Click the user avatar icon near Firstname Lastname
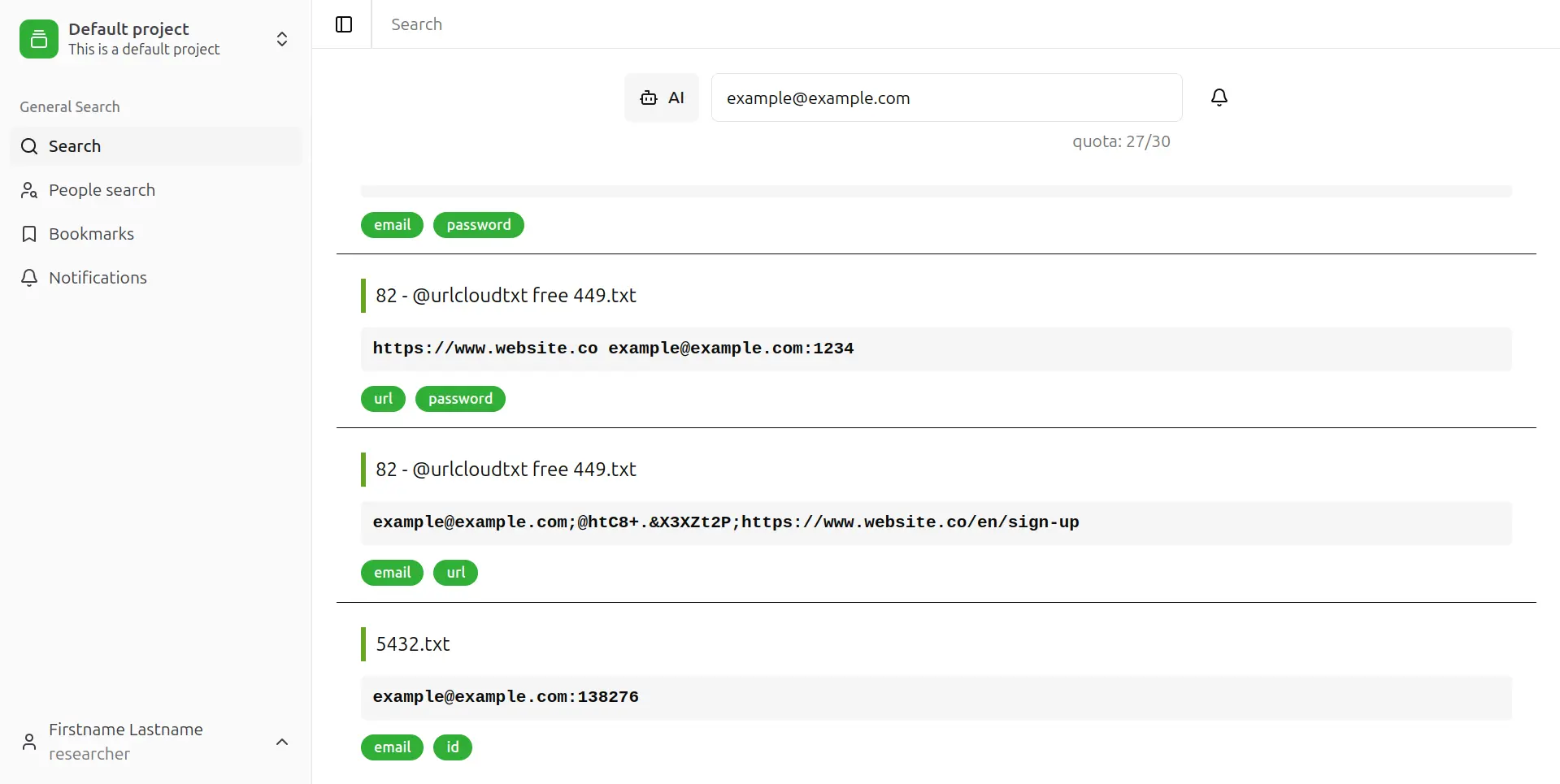Screen dimensions: 1560x784 pyautogui.click(x=29, y=742)
